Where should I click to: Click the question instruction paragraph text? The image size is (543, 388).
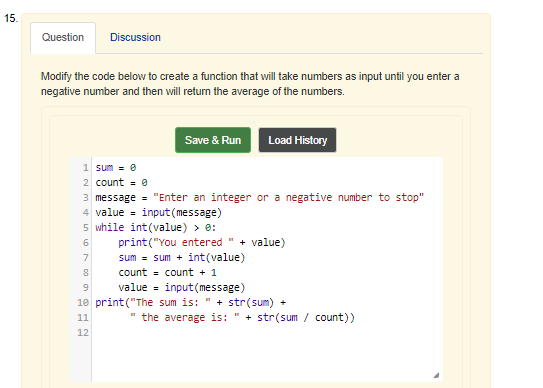point(250,83)
